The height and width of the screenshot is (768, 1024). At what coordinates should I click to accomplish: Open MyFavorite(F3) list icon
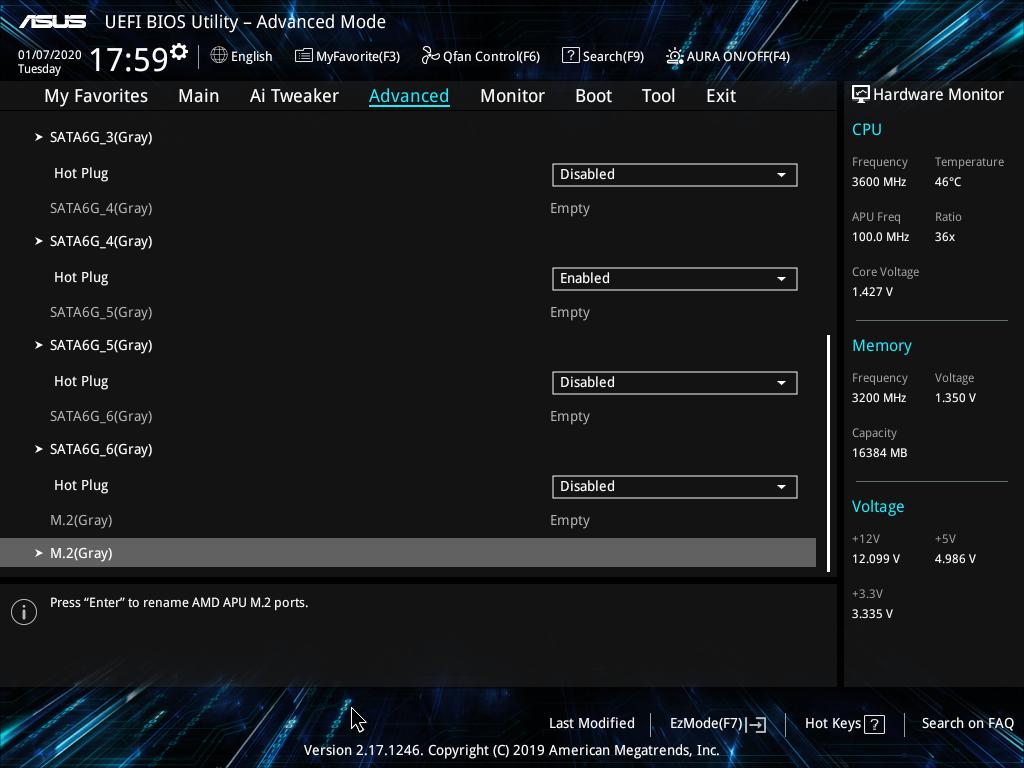pos(303,56)
